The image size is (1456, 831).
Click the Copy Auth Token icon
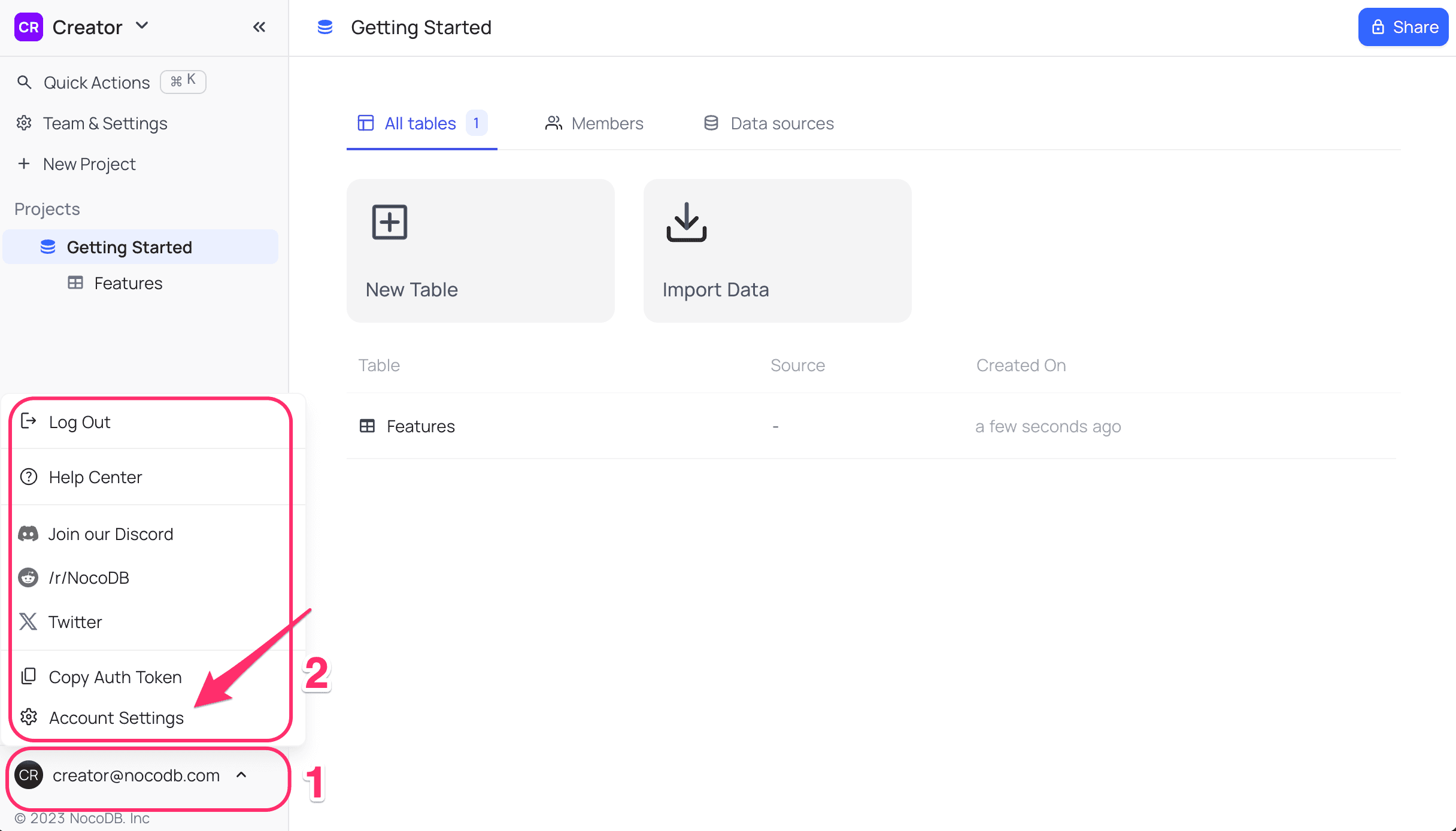pyautogui.click(x=28, y=676)
